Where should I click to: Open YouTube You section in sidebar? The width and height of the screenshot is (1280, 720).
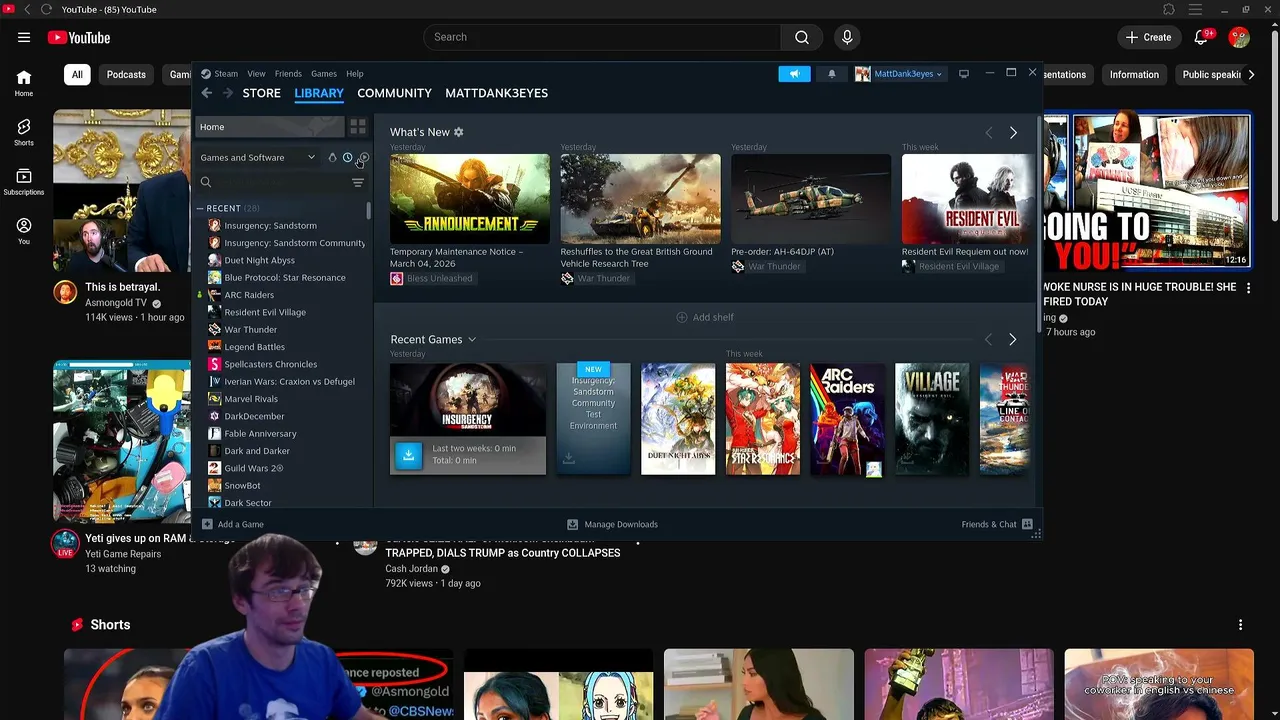(24, 231)
